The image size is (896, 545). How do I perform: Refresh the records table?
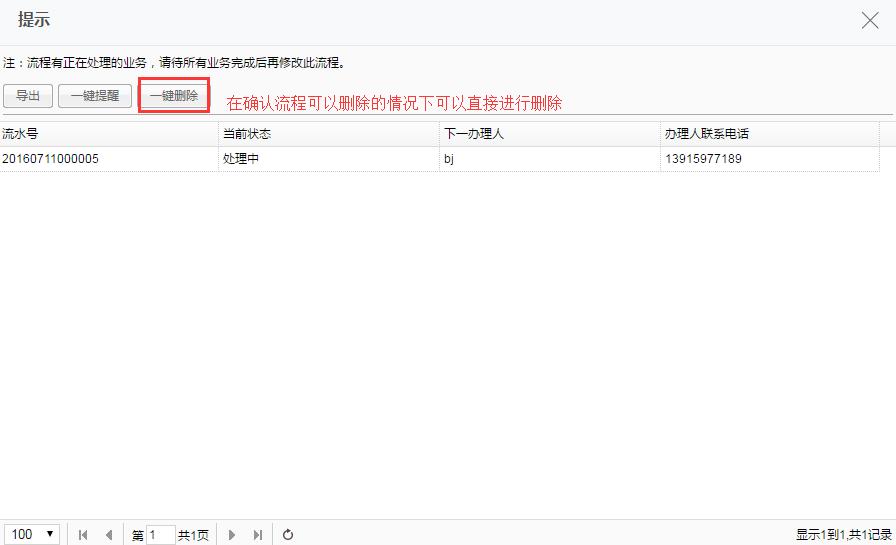click(288, 535)
